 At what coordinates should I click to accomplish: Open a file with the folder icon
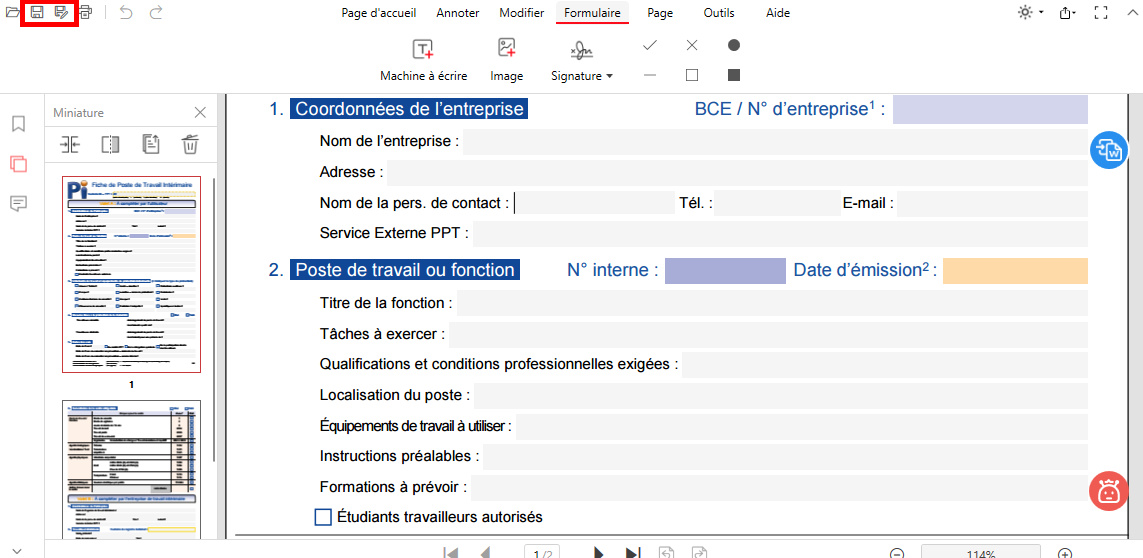point(13,12)
